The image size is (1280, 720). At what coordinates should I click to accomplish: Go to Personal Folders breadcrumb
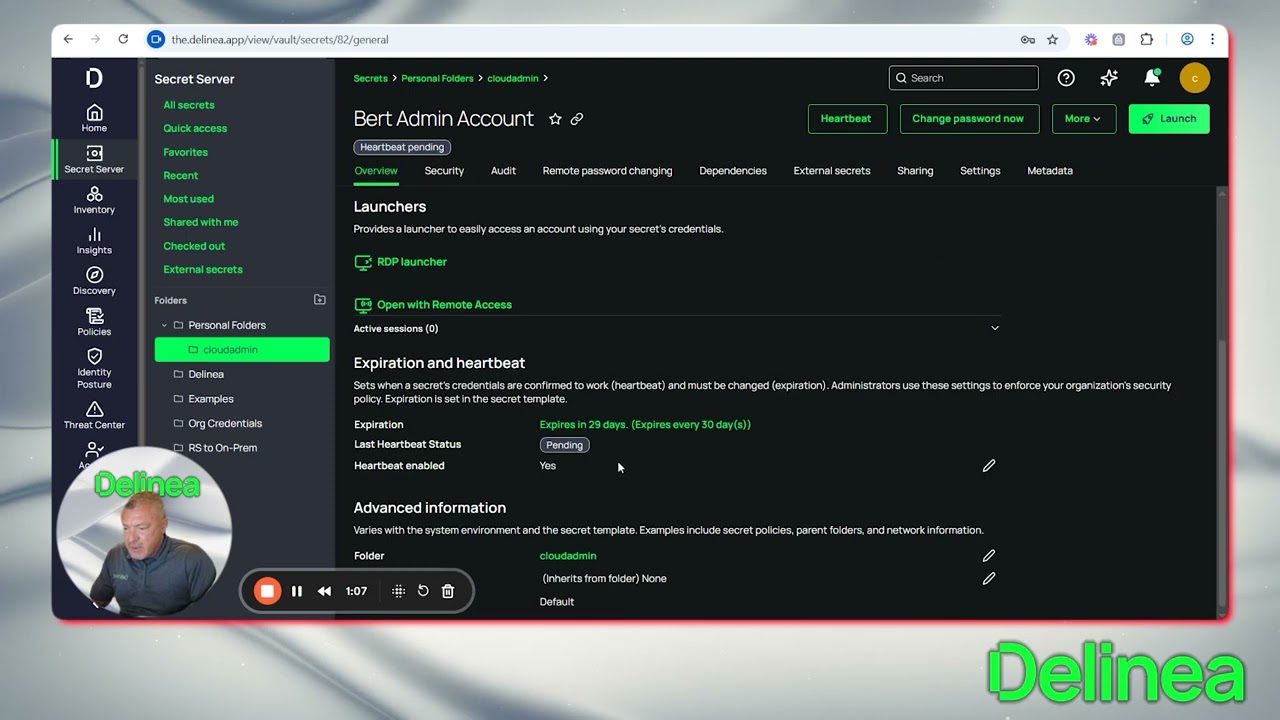tap(437, 78)
